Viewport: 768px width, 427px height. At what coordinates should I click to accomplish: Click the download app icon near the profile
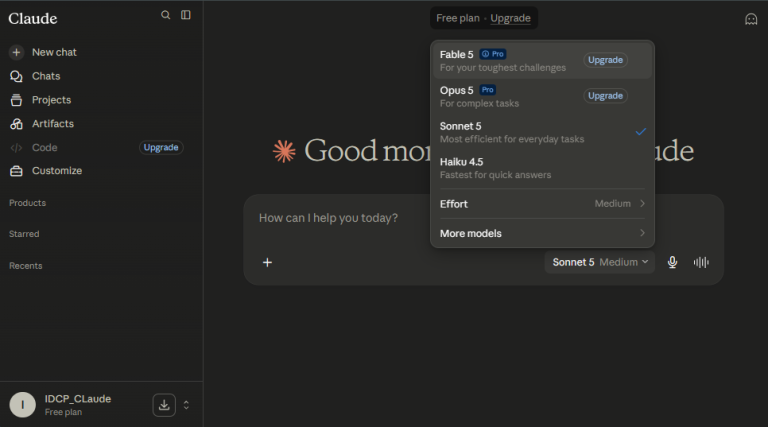[x=164, y=405]
